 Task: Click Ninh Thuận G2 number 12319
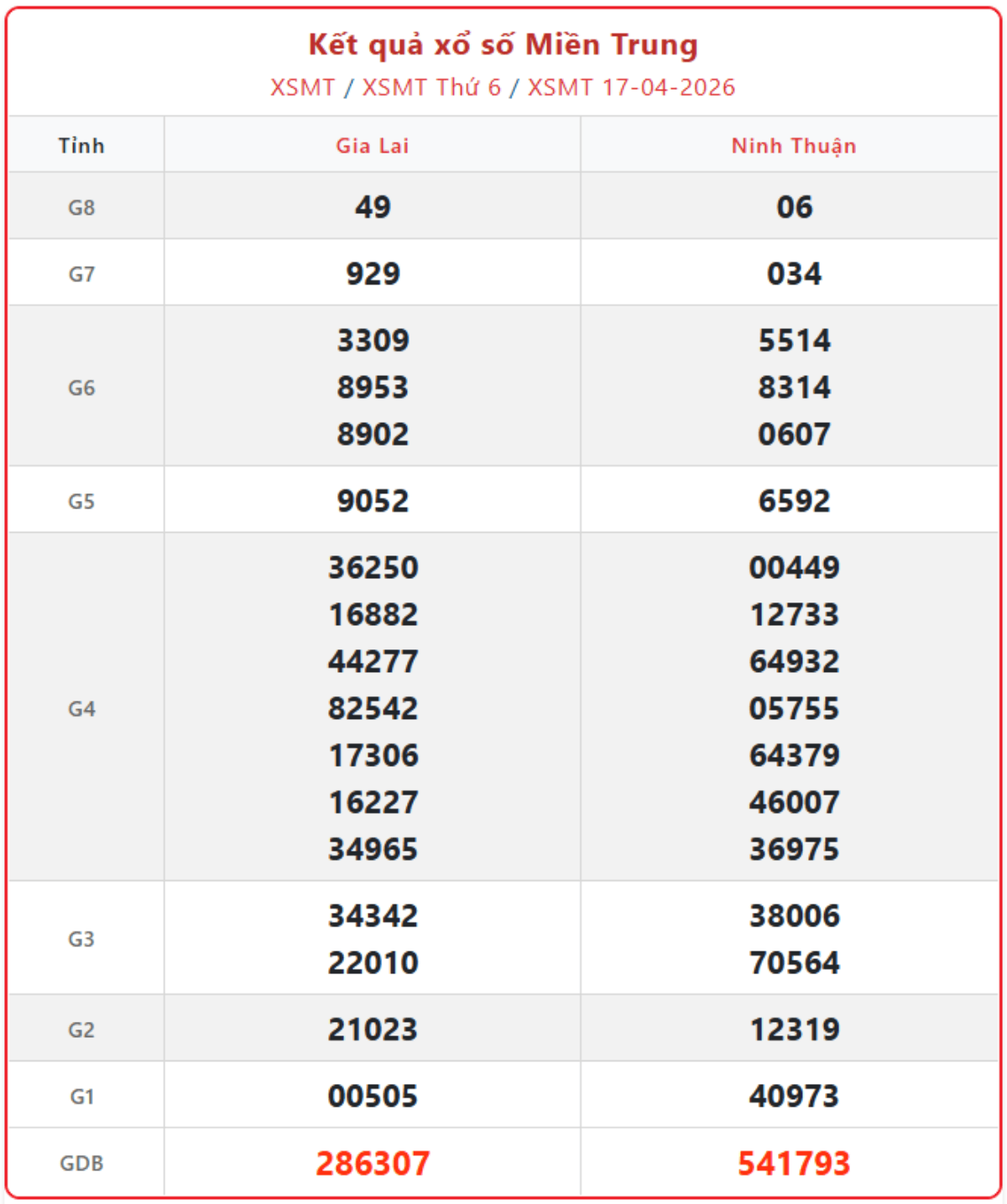coord(794,1029)
